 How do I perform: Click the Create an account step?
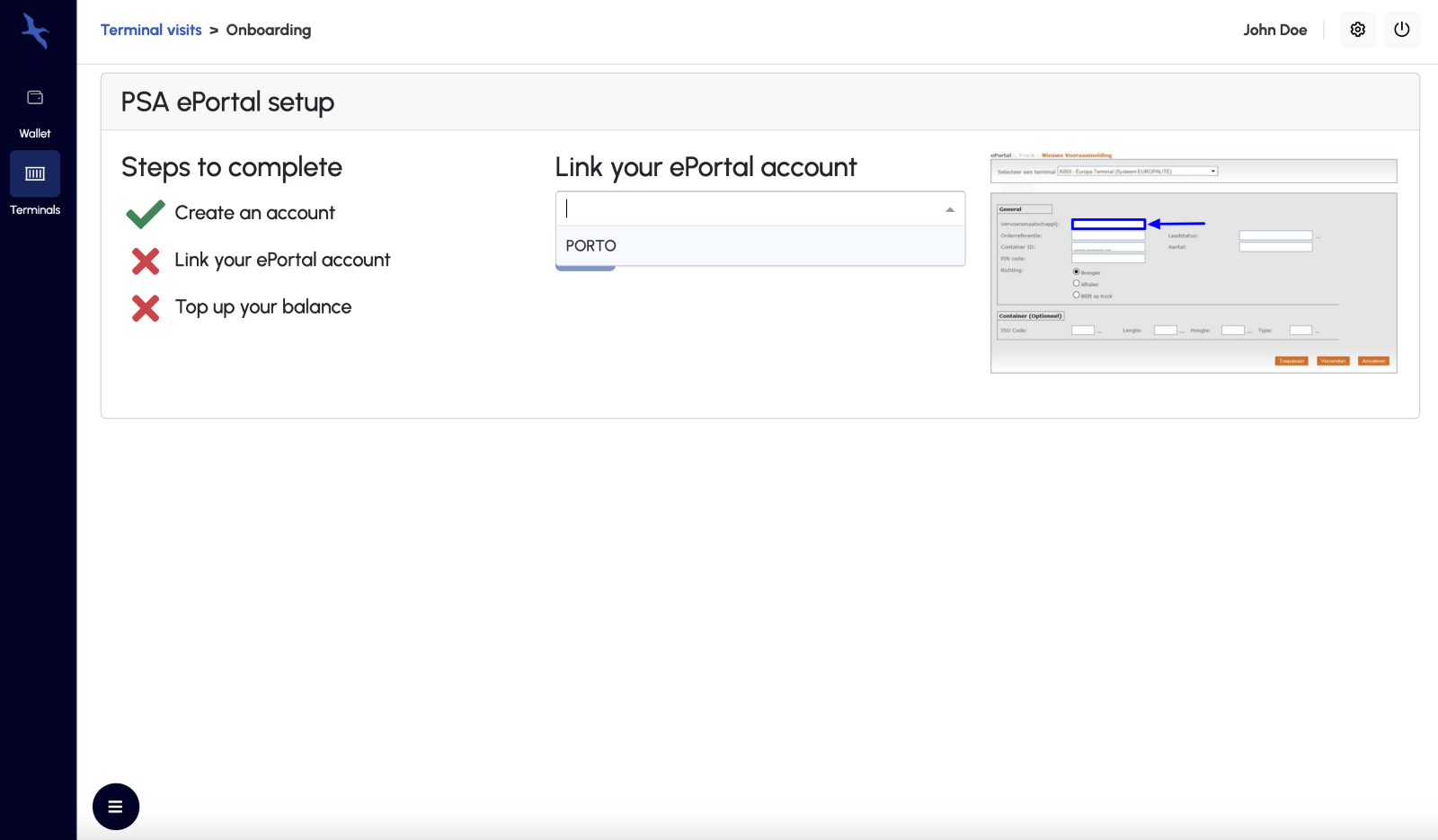(254, 213)
